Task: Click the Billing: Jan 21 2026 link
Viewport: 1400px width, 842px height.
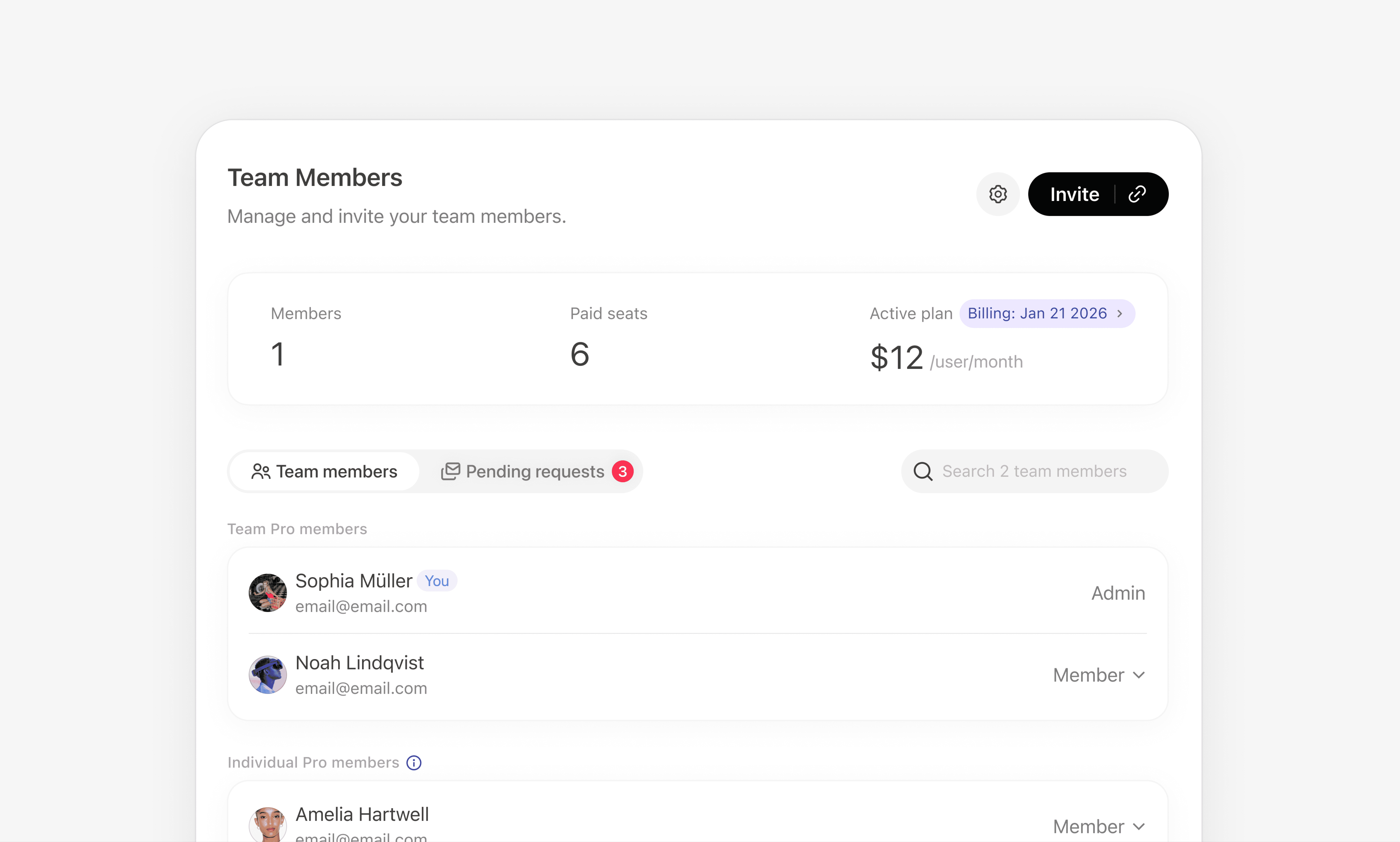Action: tap(1037, 314)
